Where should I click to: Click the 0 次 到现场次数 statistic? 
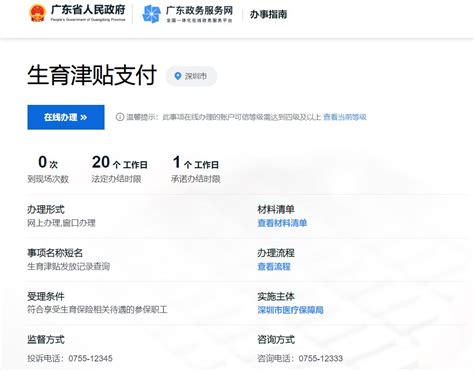point(48,169)
